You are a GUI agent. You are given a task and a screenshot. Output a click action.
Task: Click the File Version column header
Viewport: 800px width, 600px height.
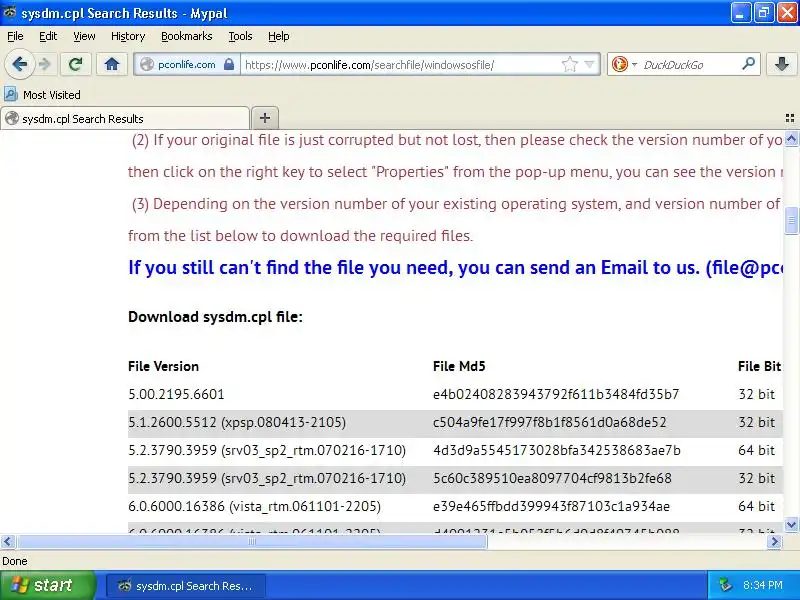click(x=163, y=366)
